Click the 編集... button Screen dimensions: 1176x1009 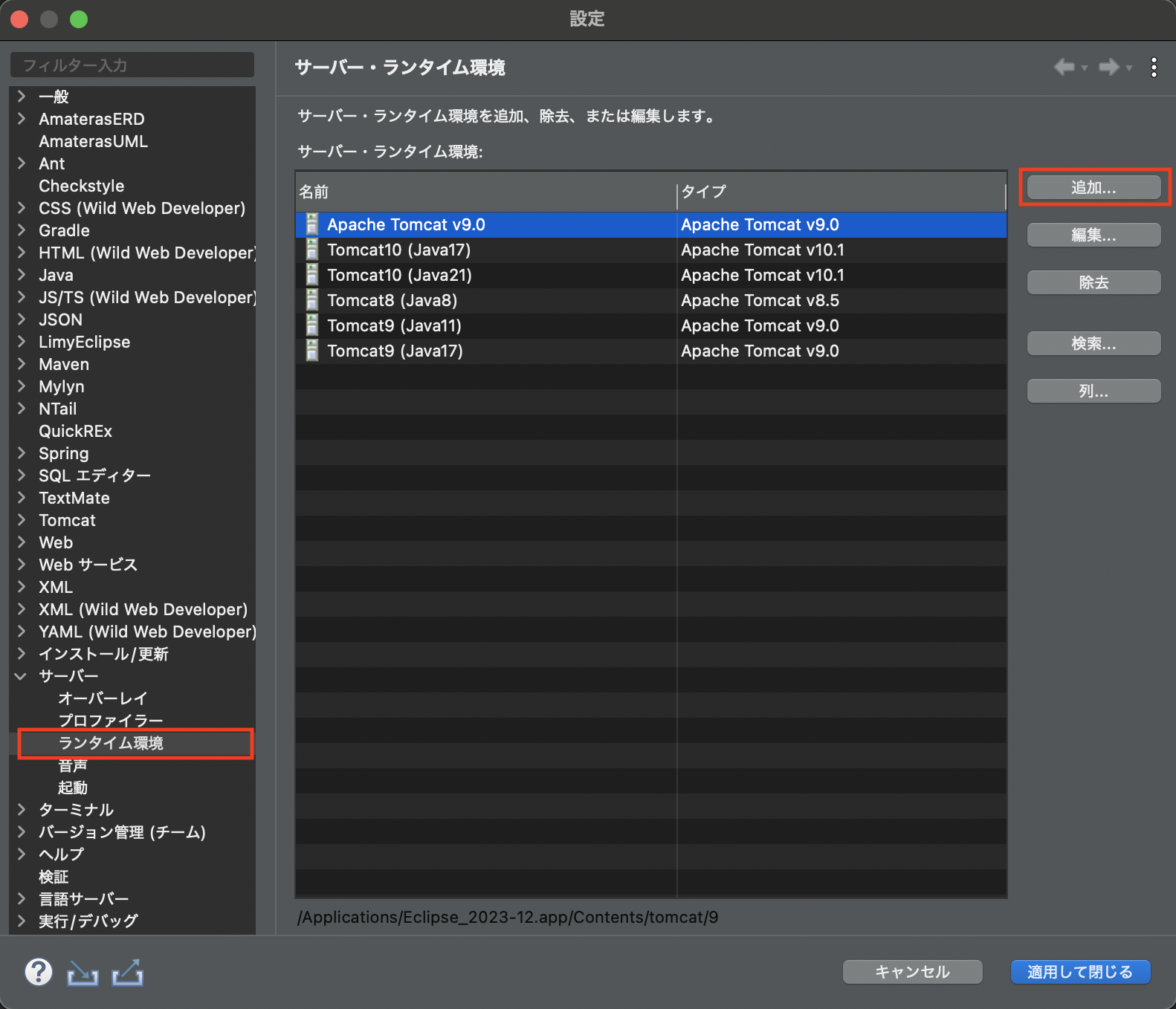point(1093,235)
